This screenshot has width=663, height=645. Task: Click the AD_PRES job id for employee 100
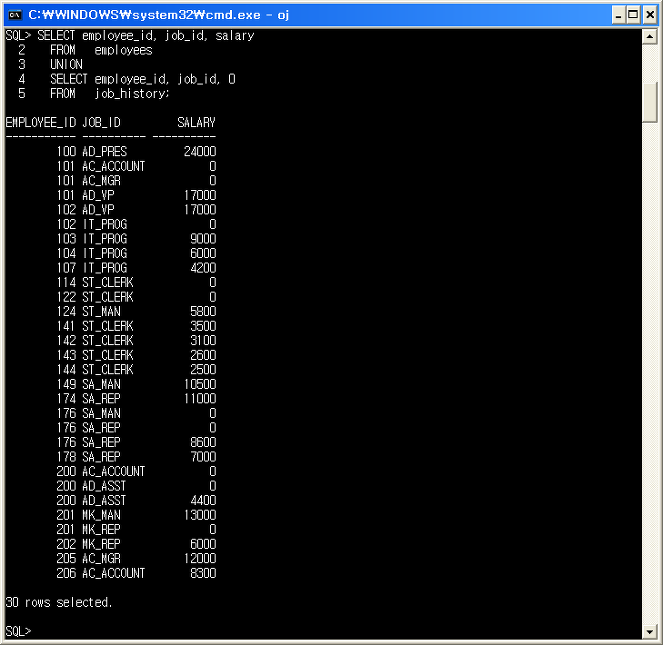click(x=104, y=151)
